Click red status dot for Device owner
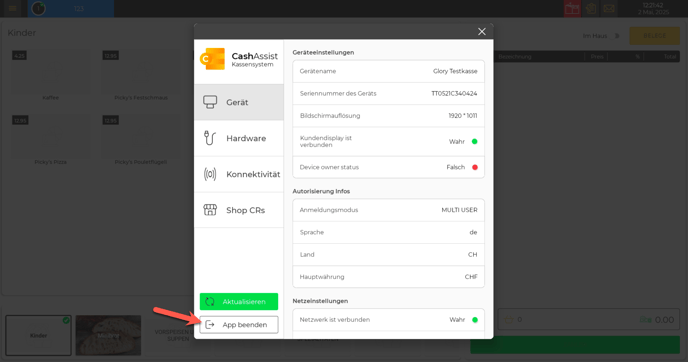Screen dimensions: 688x362 tap(474, 167)
